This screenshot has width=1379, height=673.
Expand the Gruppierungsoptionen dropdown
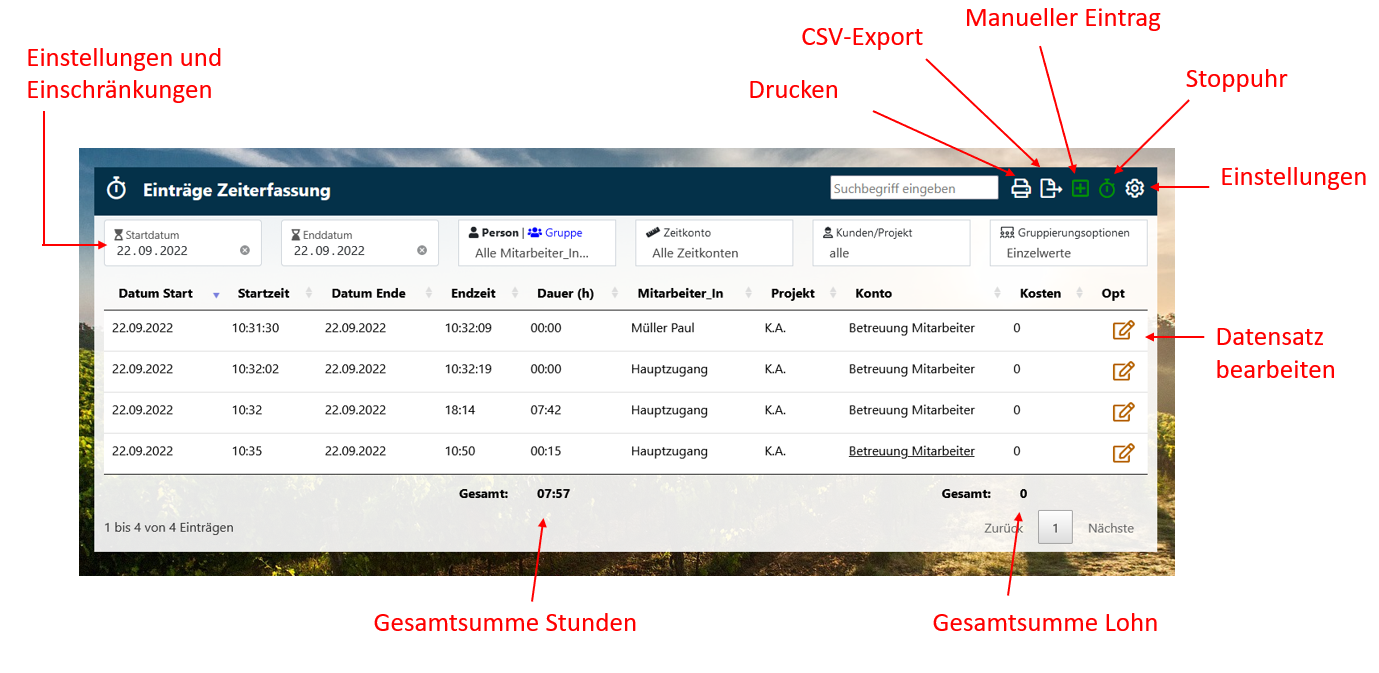pos(1068,244)
